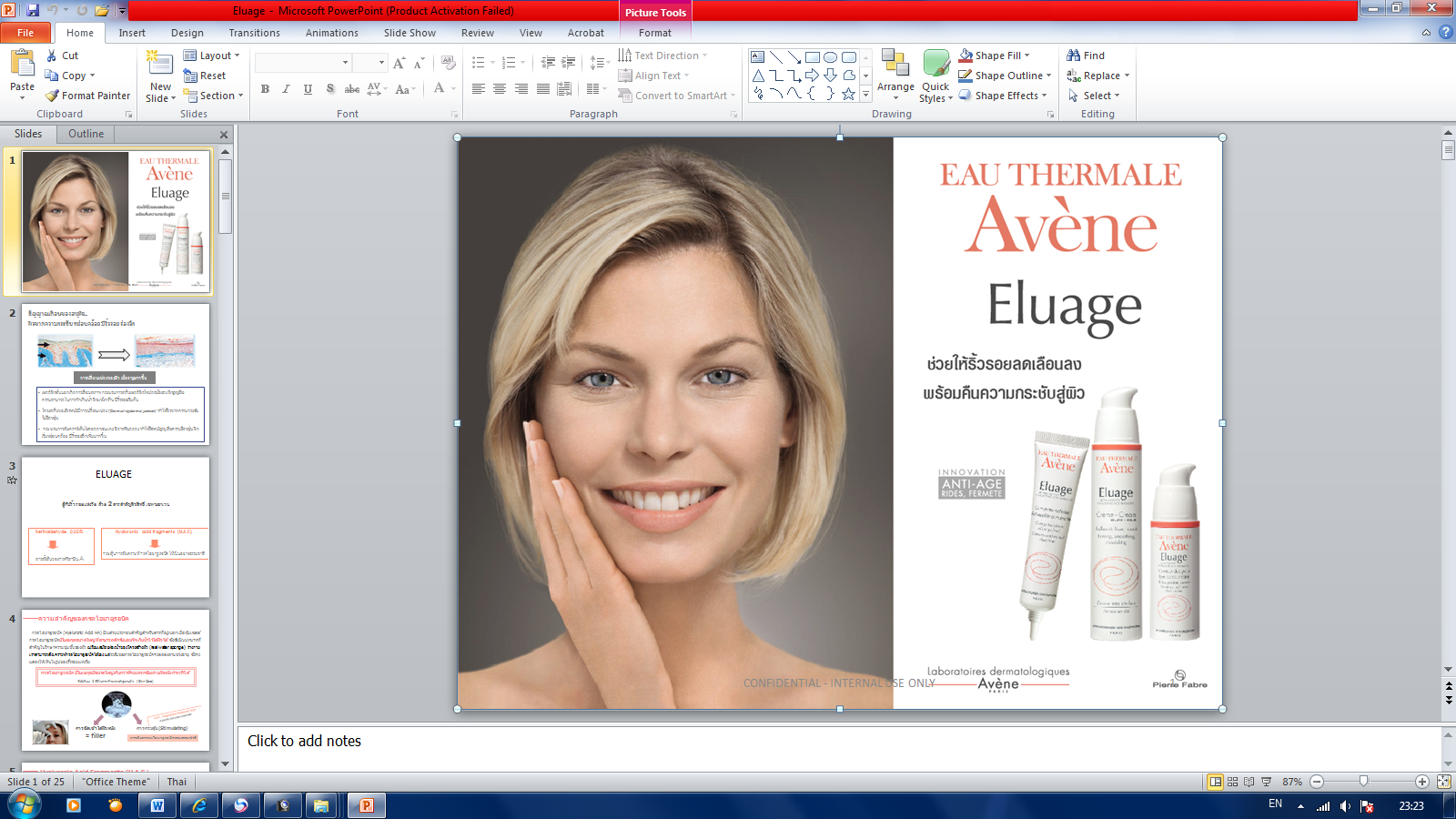Insert a New Slide using its icon
Viewport: 1456px width, 819px height.
[x=160, y=63]
